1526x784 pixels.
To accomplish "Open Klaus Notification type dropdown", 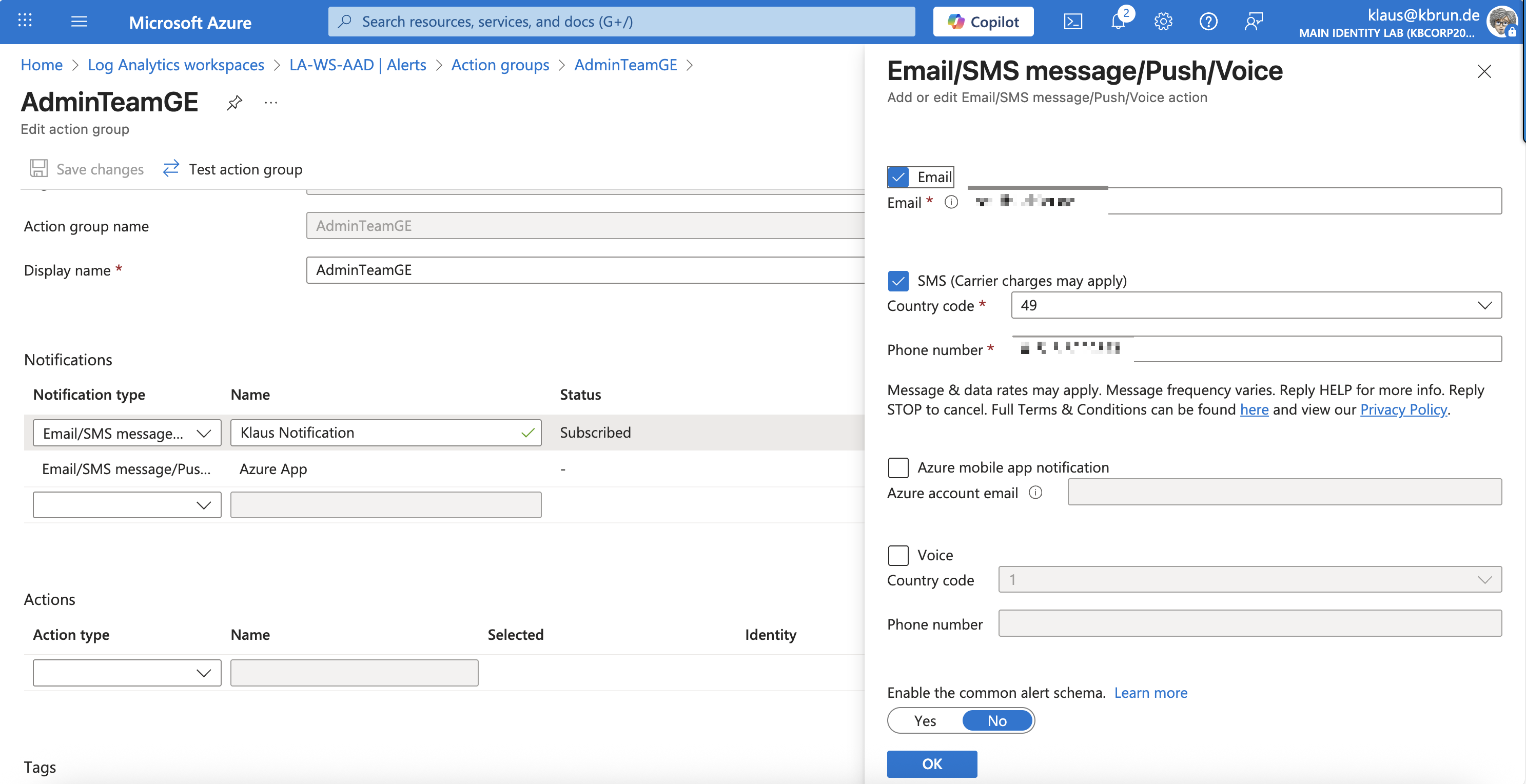I will point(127,433).
